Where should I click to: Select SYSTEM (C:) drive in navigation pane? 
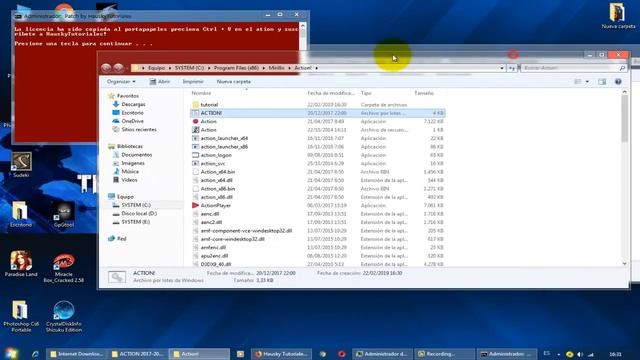[x=136, y=205]
